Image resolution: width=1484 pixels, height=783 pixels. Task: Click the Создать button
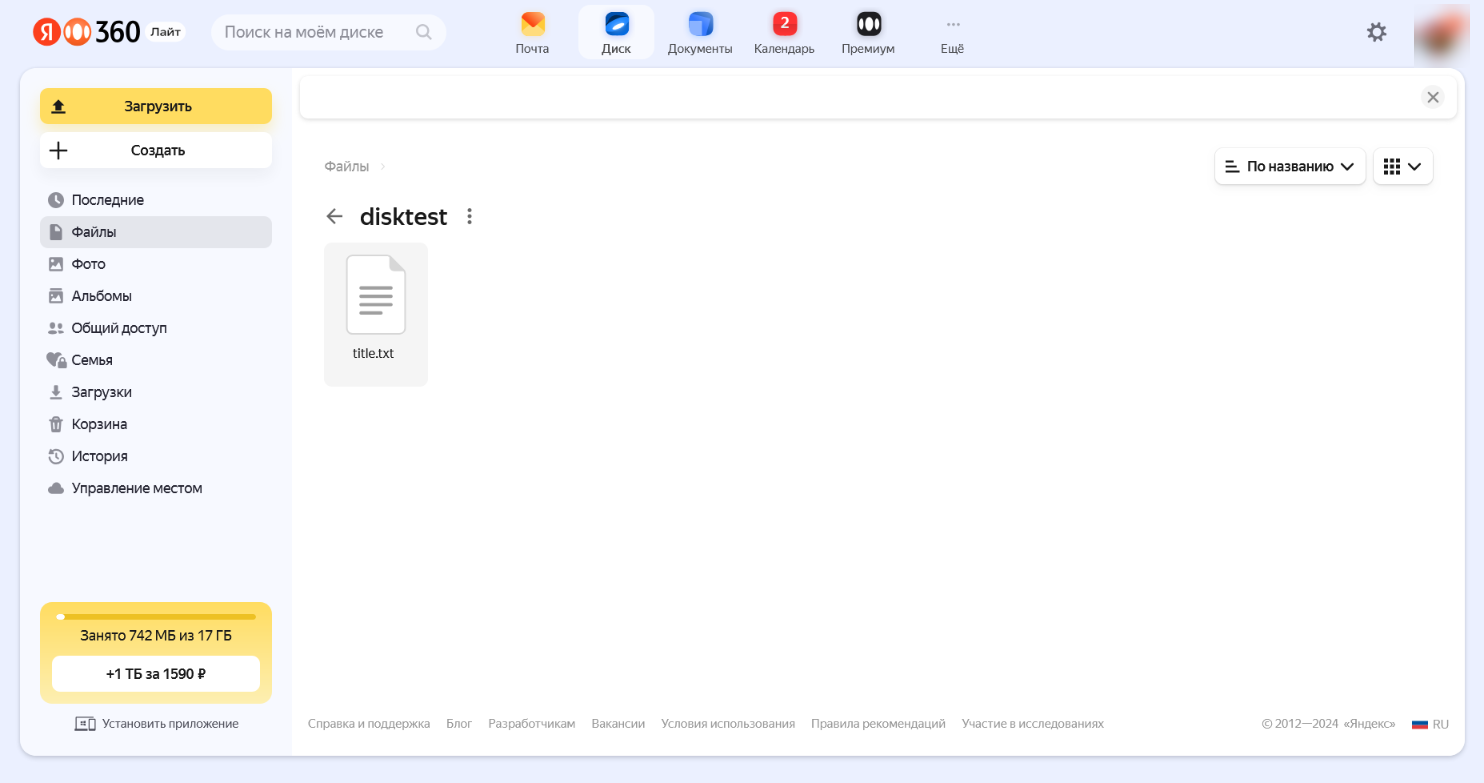click(156, 150)
